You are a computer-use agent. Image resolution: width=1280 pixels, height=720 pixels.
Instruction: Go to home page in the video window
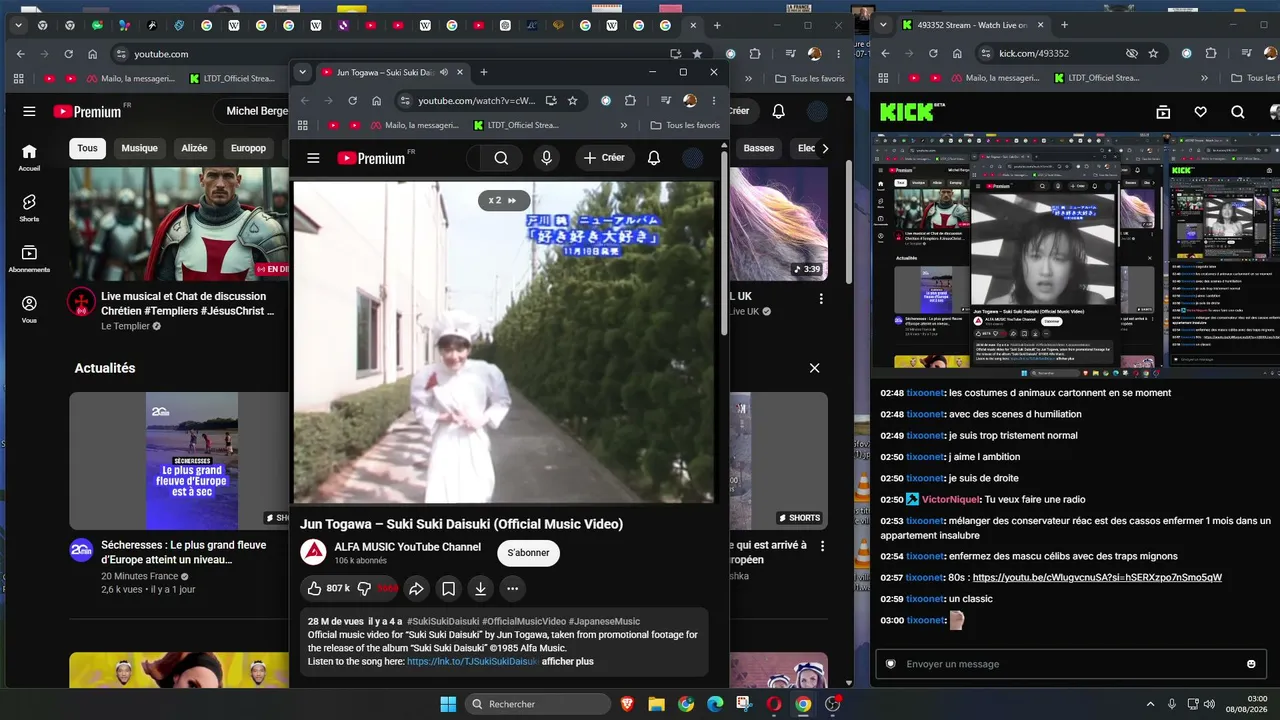click(376, 101)
